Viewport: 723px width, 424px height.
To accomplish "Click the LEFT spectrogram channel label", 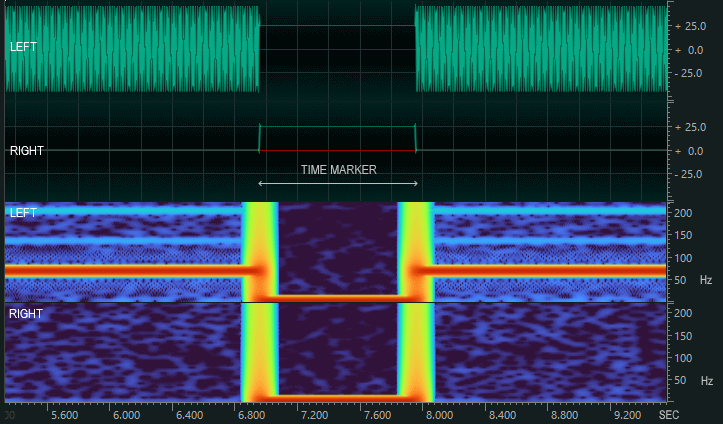I will [22, 213].
